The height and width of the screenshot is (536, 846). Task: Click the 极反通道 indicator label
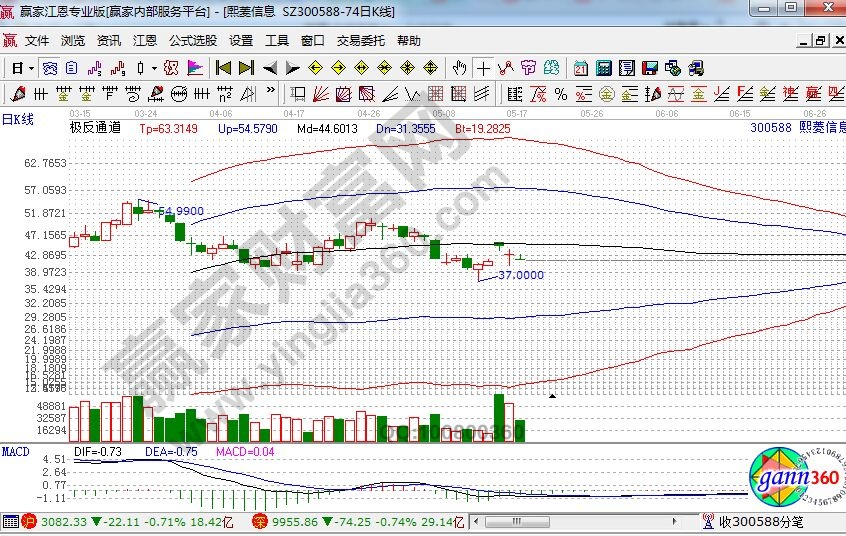(x=95, y=128)
